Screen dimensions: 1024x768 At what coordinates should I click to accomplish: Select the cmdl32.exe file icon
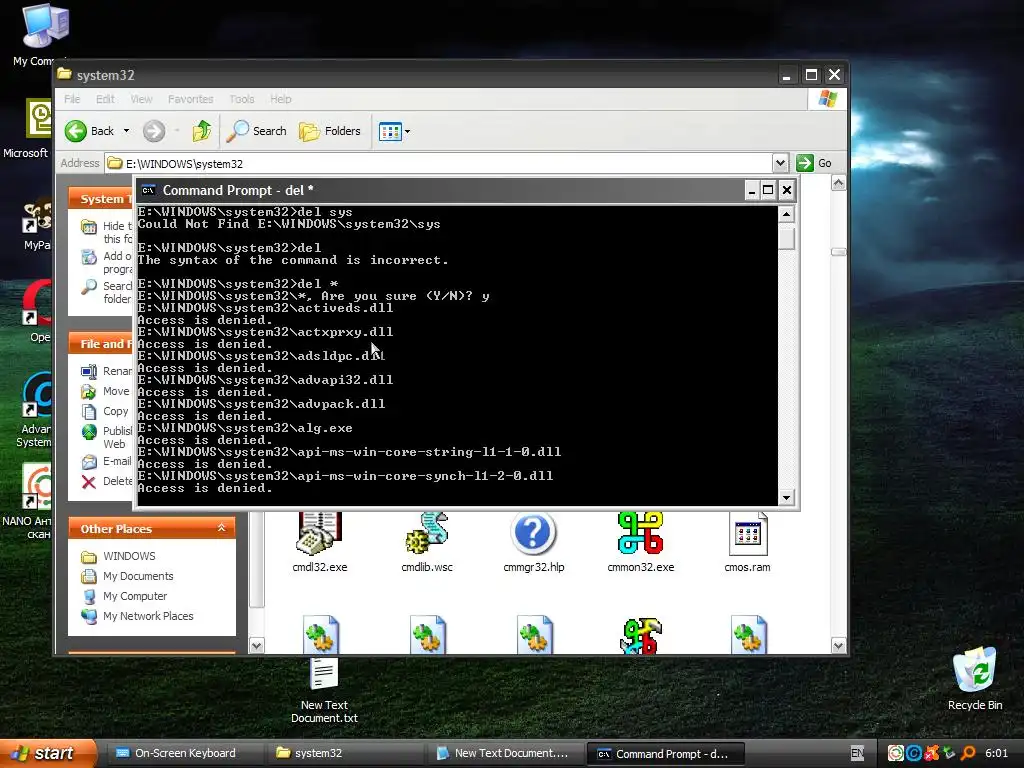[319, 534]
